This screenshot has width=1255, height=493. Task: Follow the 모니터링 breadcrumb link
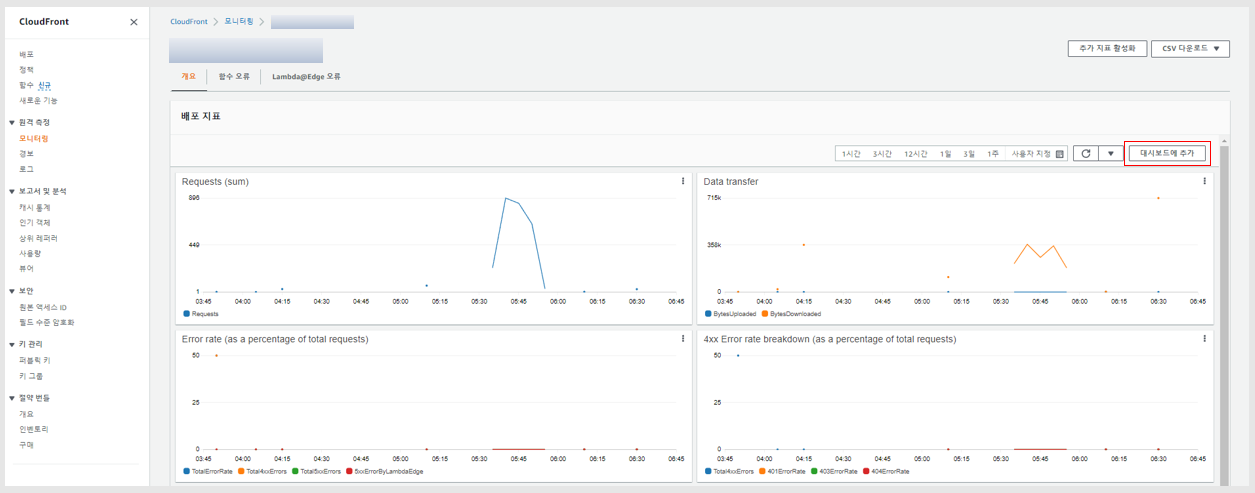(239, 21)
